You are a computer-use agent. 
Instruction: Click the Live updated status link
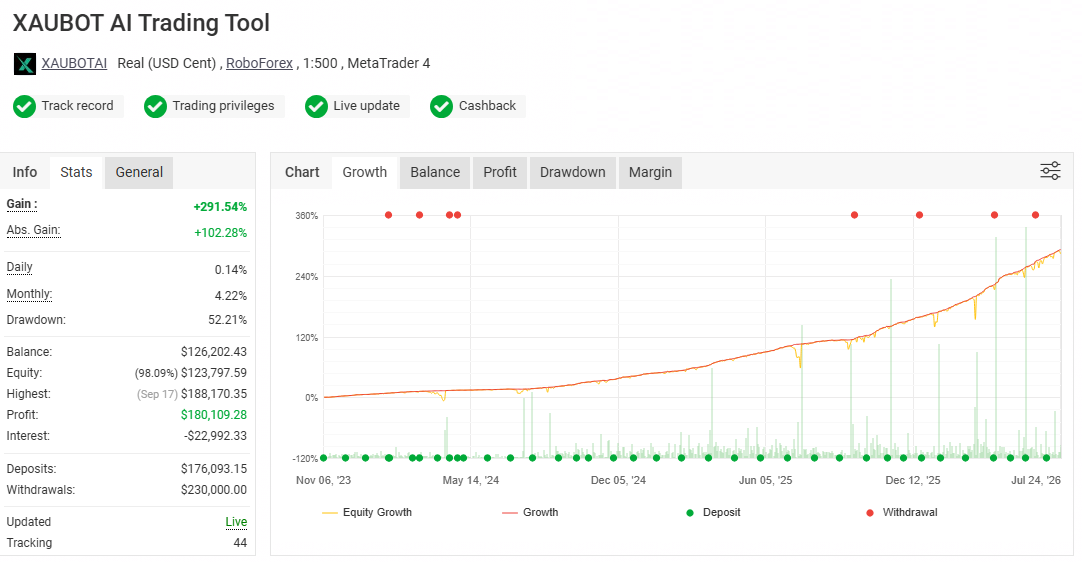click(x=236, y=522)
